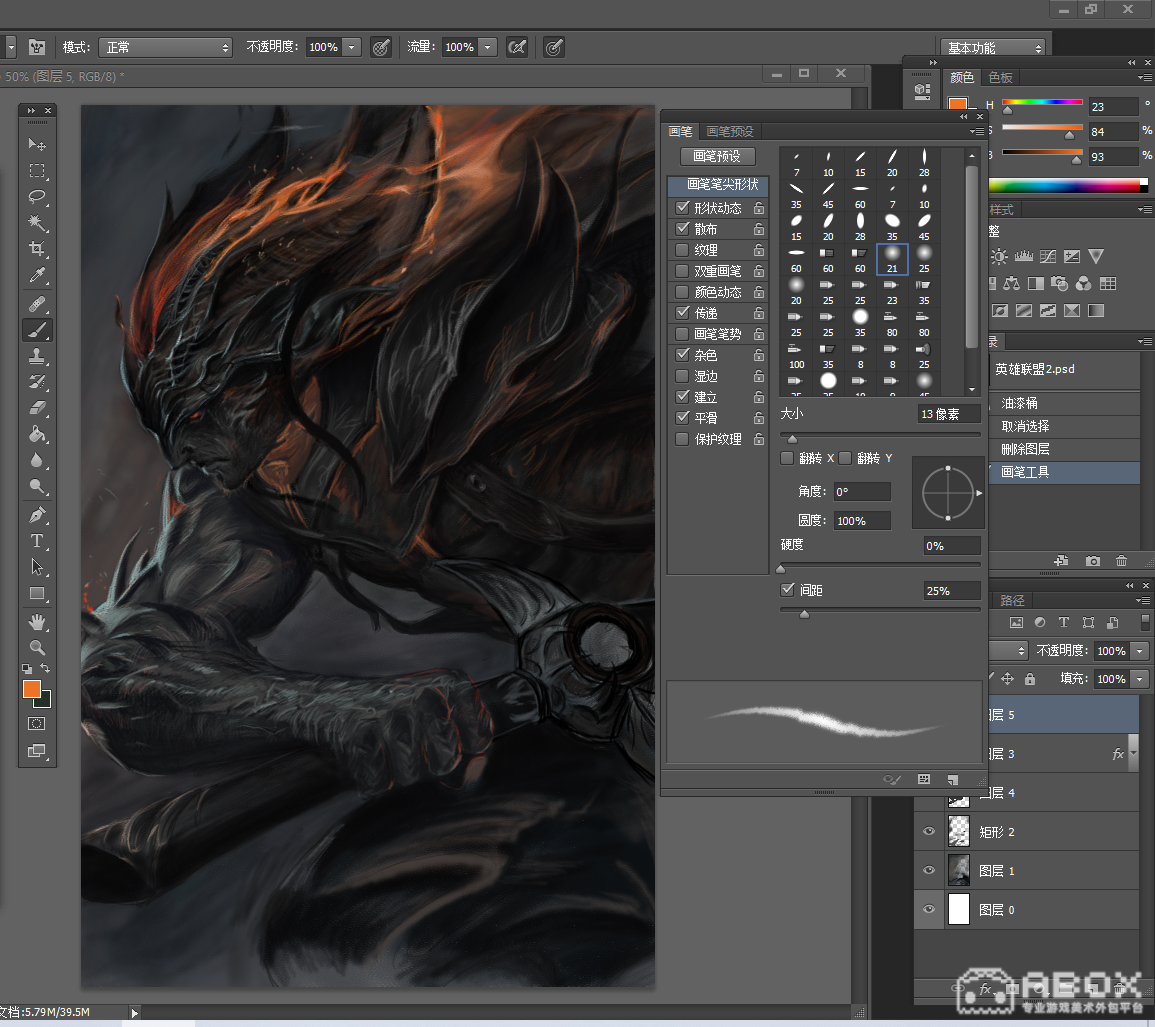Switch to the 色板 tab
This screenshot has width=1155, height=1027.
click(1000, 77)
